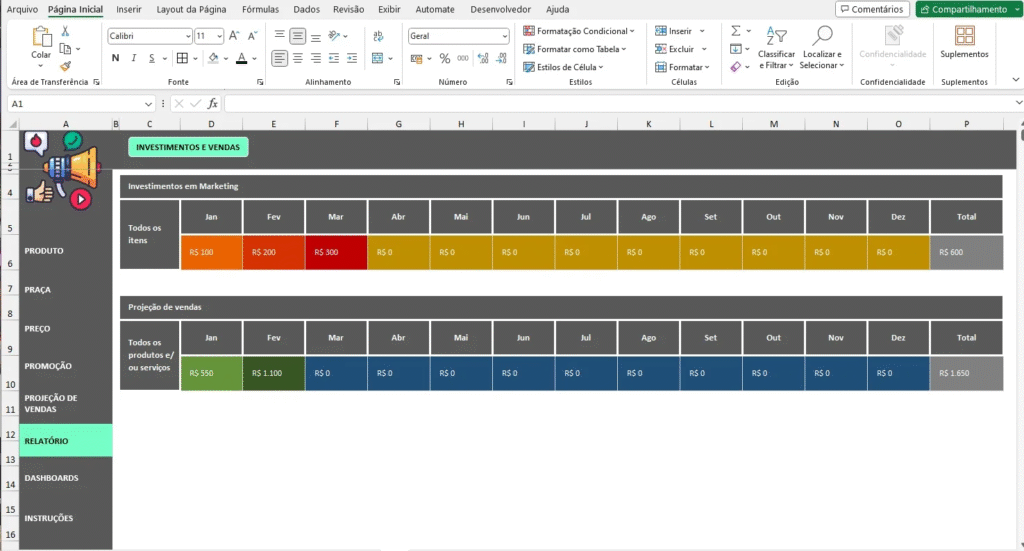Viewport: 1024px width, 551px height.
Task: Click the AutoSum sigma icon
Action: tap(736, 32)
